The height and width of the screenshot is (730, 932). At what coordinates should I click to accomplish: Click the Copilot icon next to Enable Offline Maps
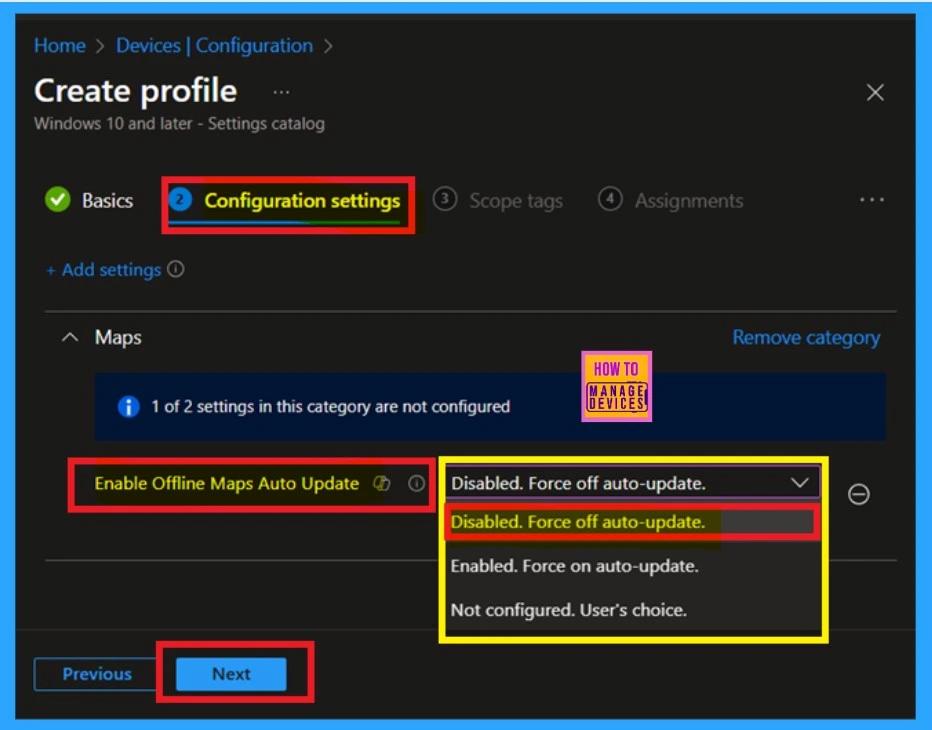point(381,483)
